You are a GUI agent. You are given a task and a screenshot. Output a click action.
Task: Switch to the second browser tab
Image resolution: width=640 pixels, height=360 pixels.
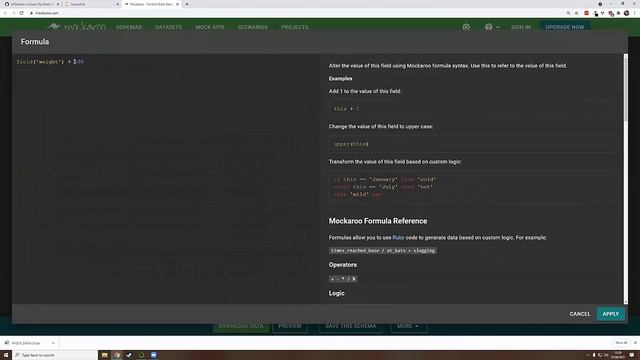coord(91,4)
